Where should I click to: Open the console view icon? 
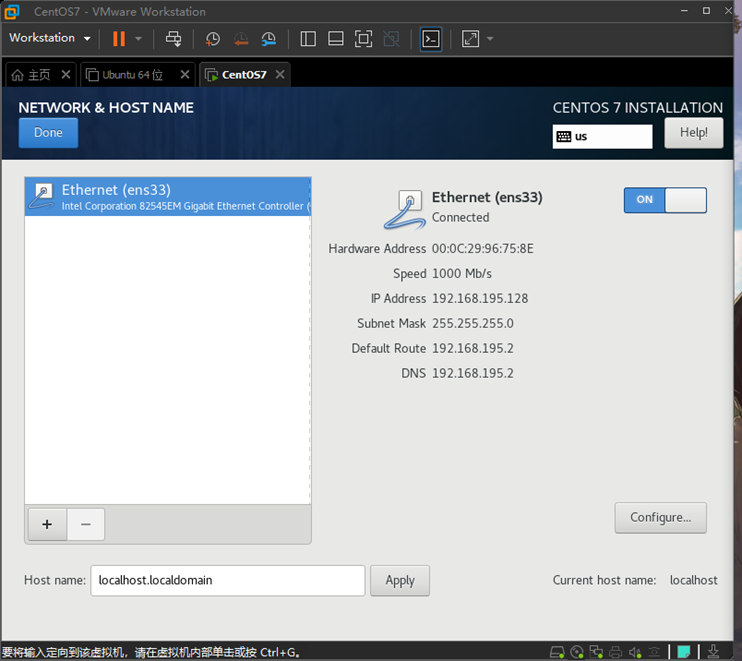pyautogui.click(x=431, y=39)
